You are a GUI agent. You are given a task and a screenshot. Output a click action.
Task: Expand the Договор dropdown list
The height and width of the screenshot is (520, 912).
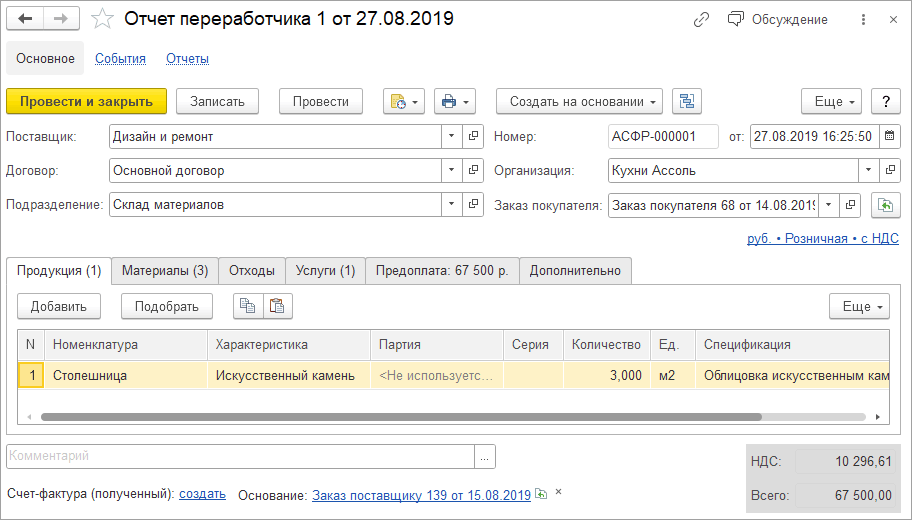pyautogui.click(x=452, y=170)
